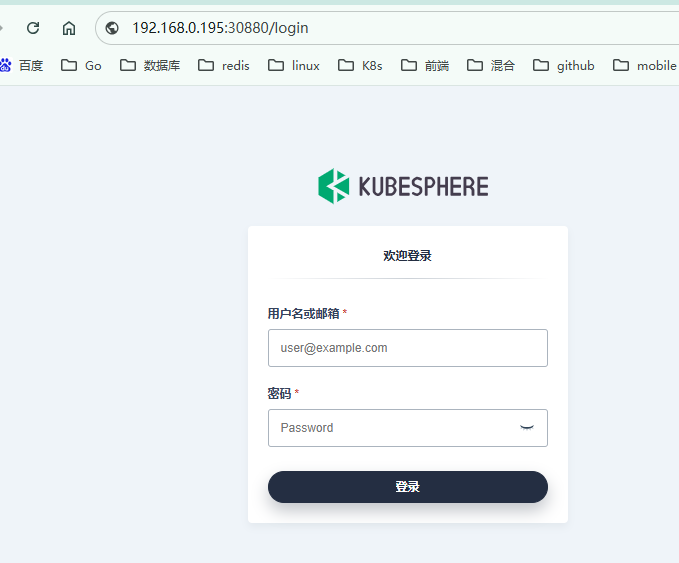
Task: Focus the 用户名或邮箱 input field
Action: click(x=407, y=348)
